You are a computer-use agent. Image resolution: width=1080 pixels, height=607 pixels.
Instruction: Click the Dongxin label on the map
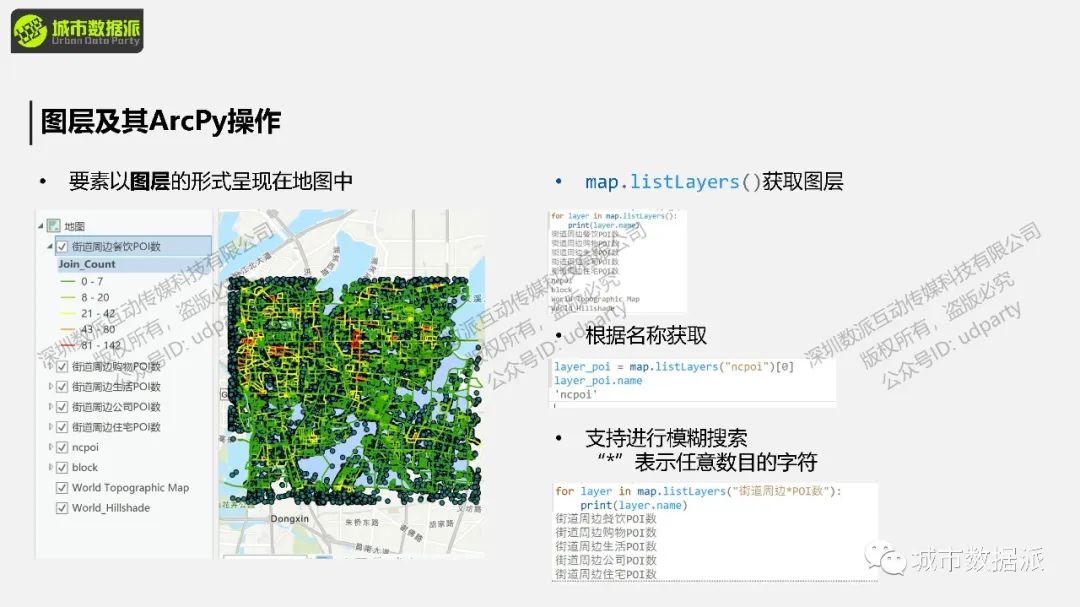[x=289, y=519]
